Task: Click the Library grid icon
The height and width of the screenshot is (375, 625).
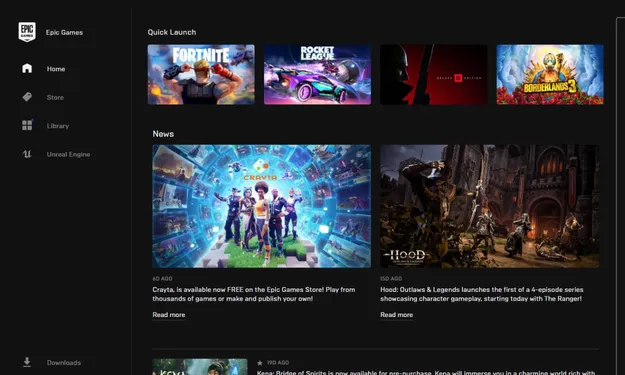Action: [27, 125]
